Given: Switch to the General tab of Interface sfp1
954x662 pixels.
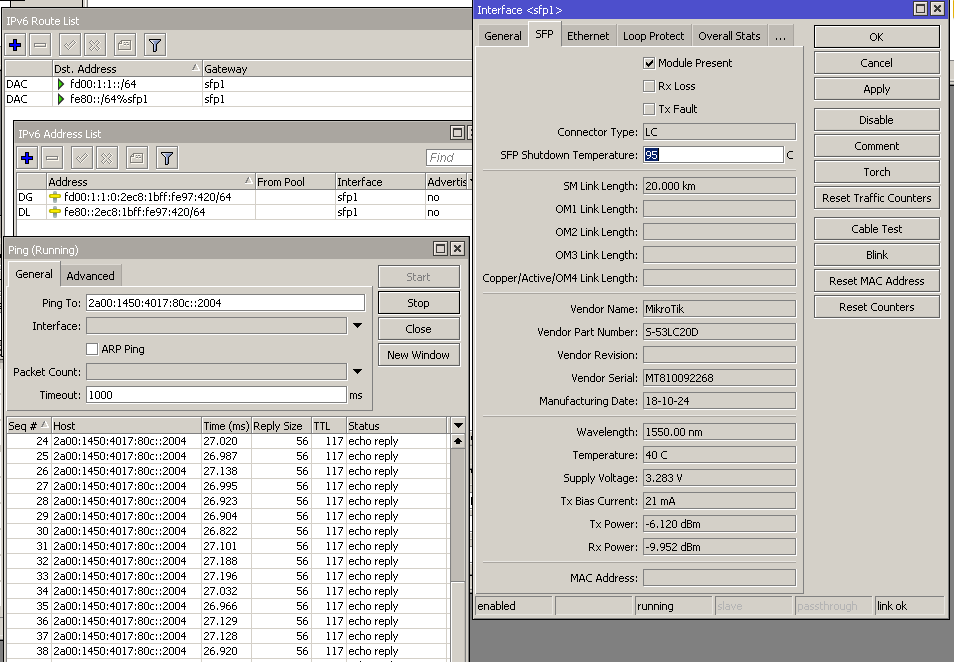Looking at the screenshot, I should pos(503,37).
